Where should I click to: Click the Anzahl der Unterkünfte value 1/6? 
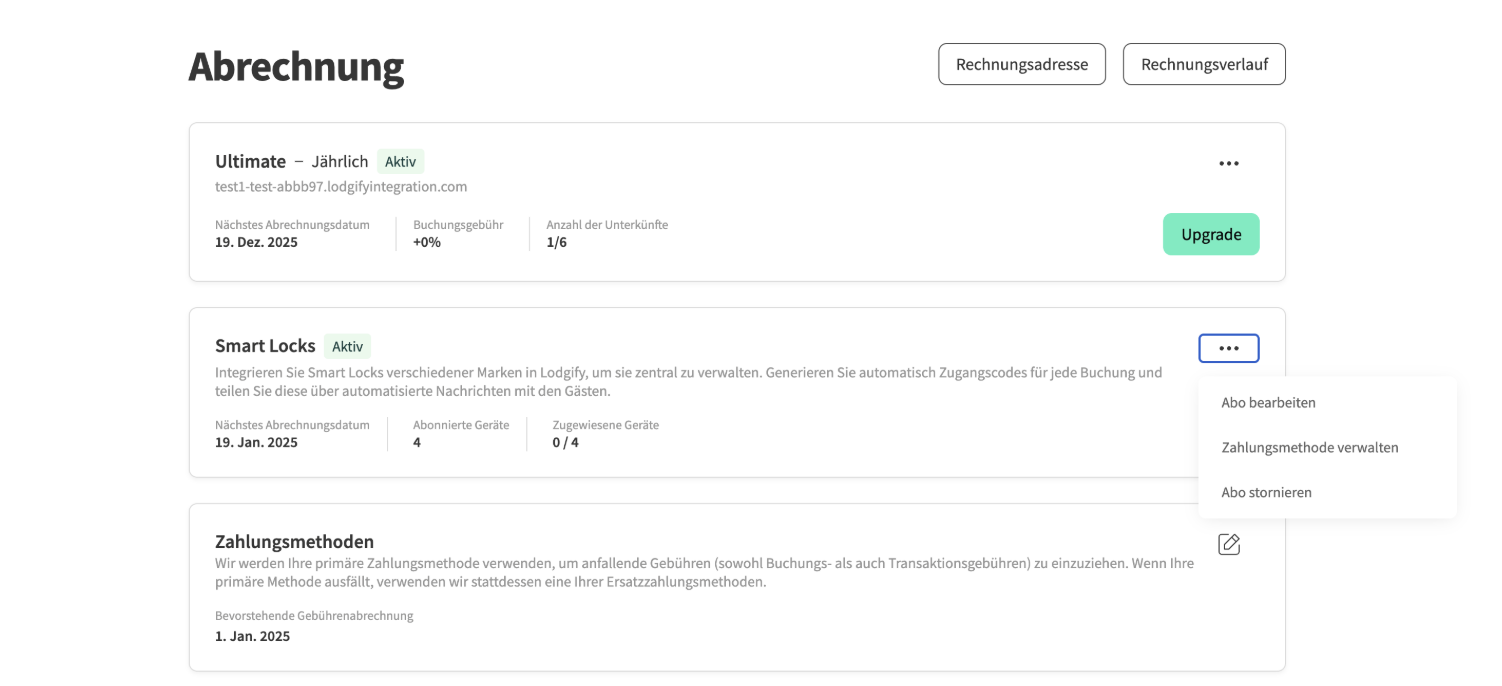pyautogui.click(x=556, y=241)
